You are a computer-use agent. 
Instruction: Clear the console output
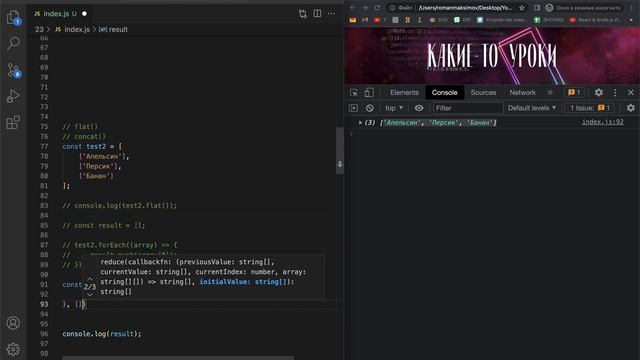[x=369, y=108]
